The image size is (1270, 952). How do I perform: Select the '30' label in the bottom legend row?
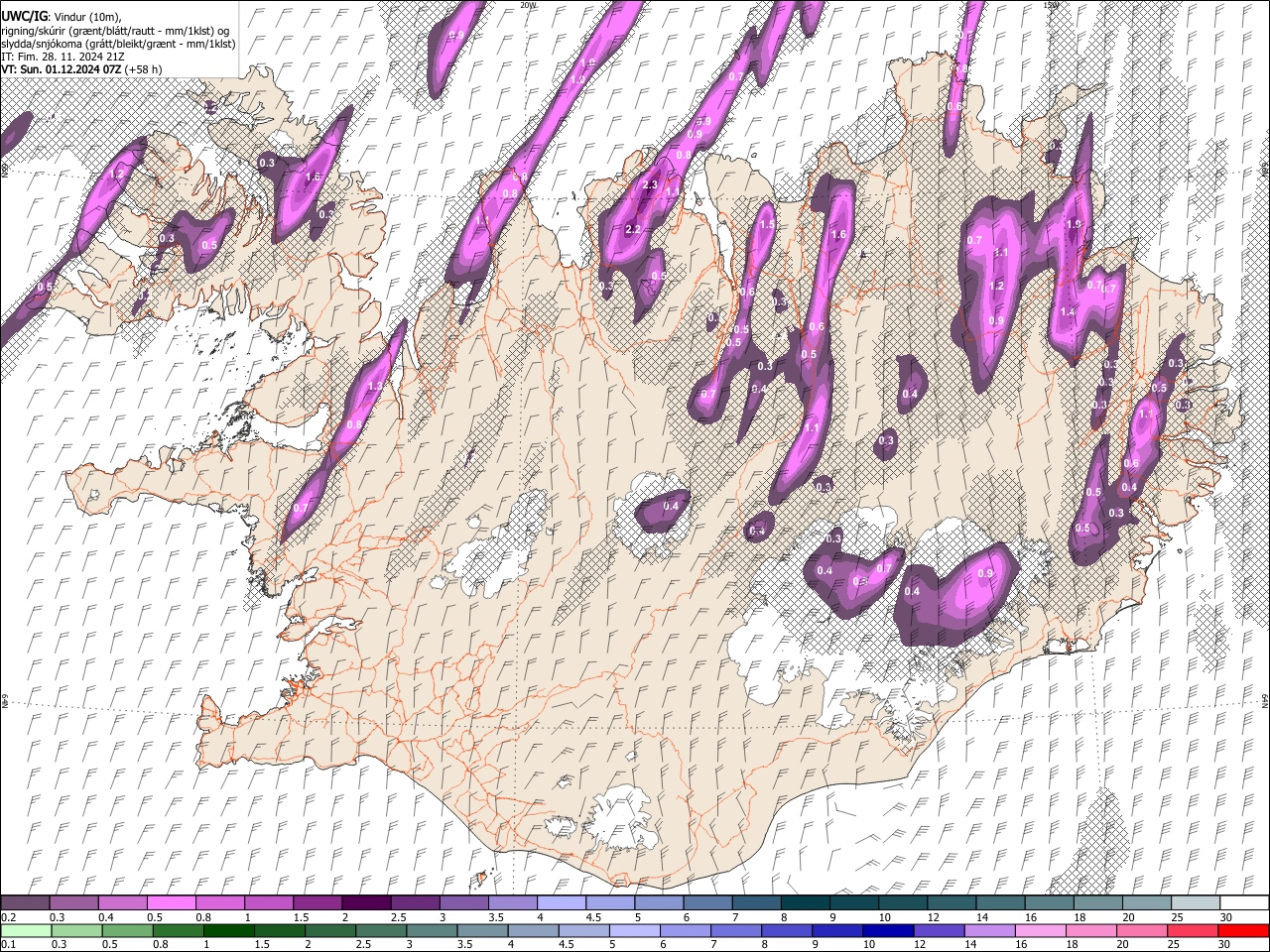(1225, 945)
